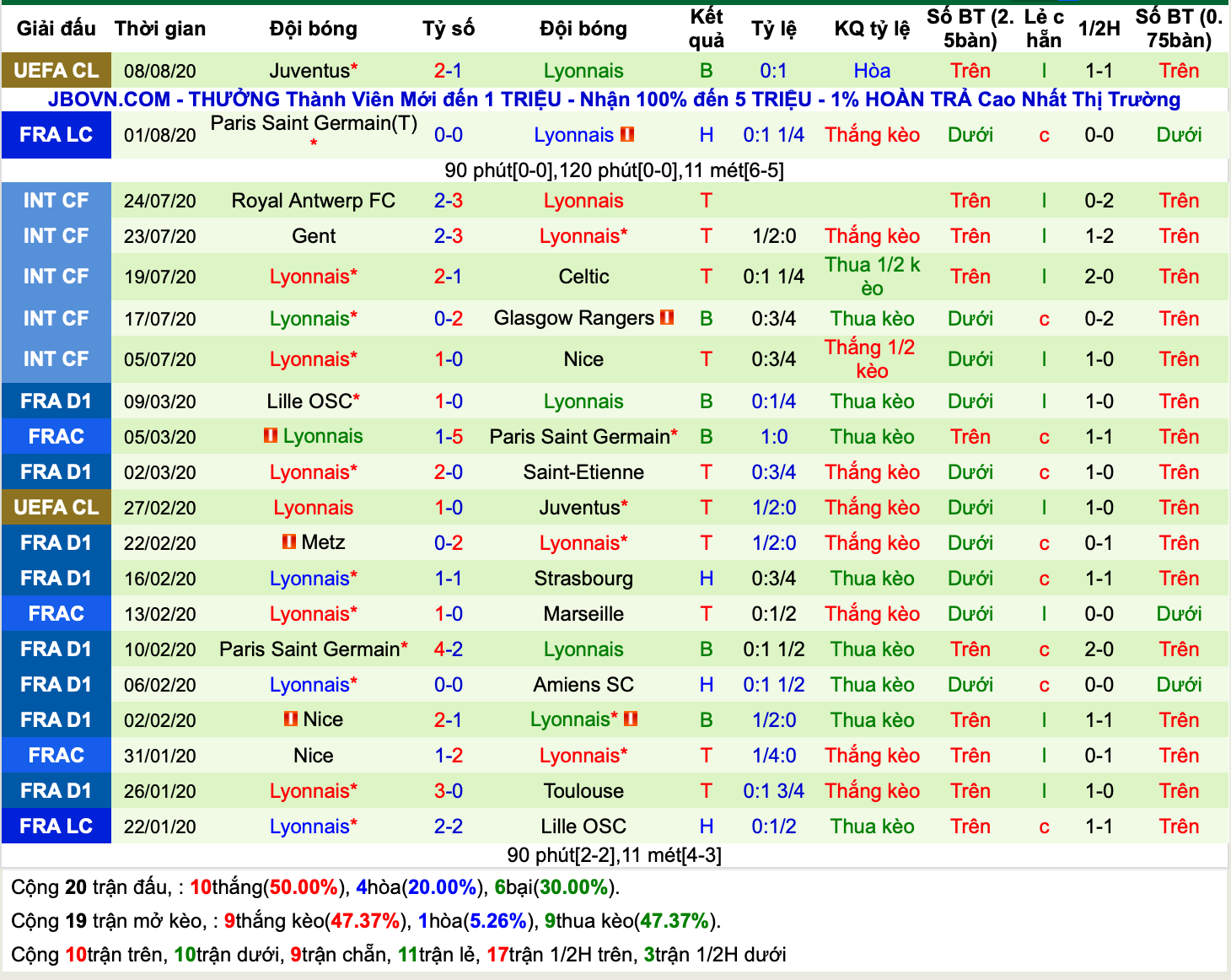Open the UEFA CL label dated 27/02/20
The image size is (1231, 980).
pos(56,508)
